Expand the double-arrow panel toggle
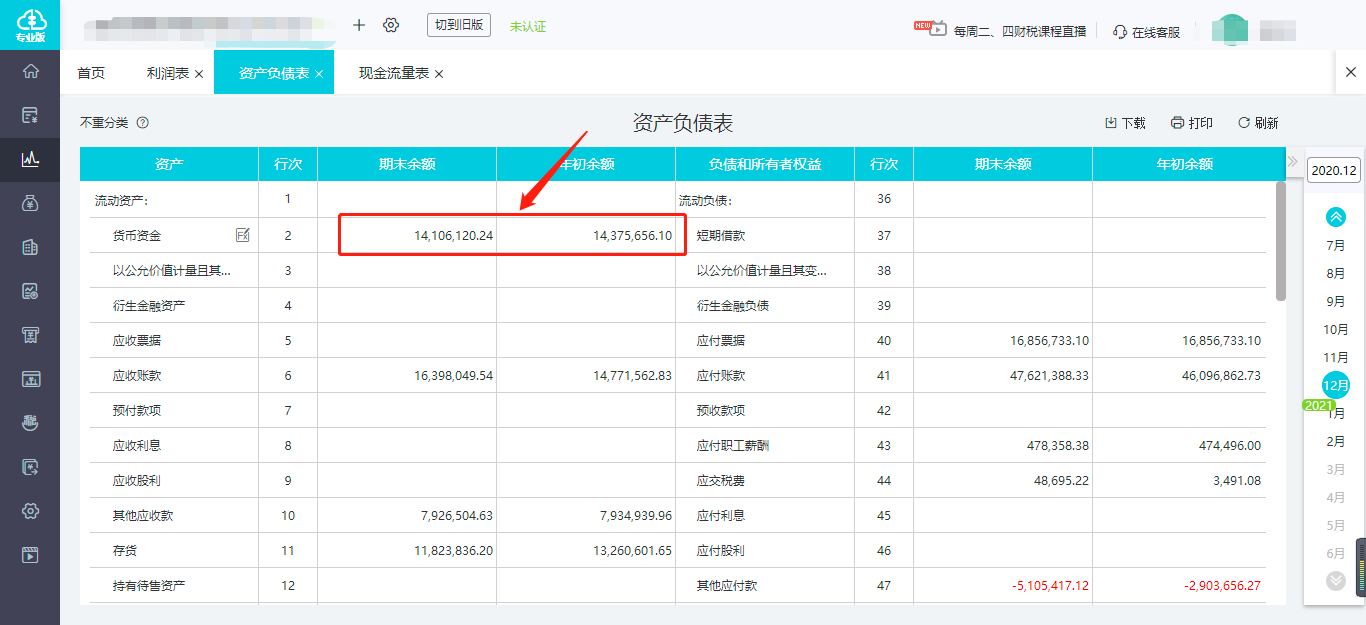 pos(1292,161)
